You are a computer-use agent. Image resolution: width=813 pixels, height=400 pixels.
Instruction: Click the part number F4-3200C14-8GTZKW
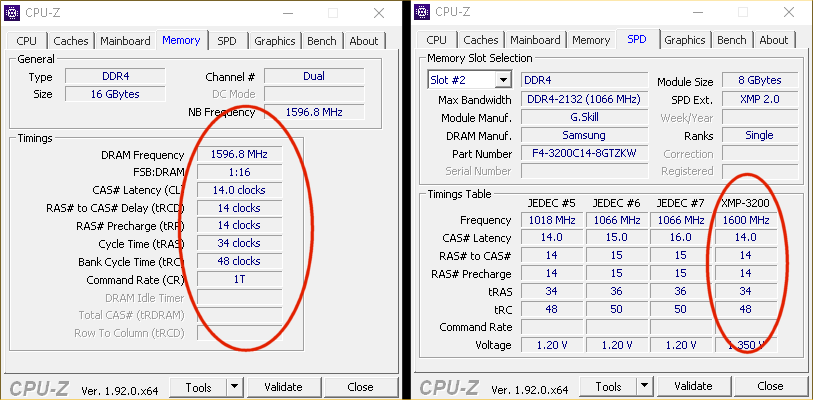[584, 154]
